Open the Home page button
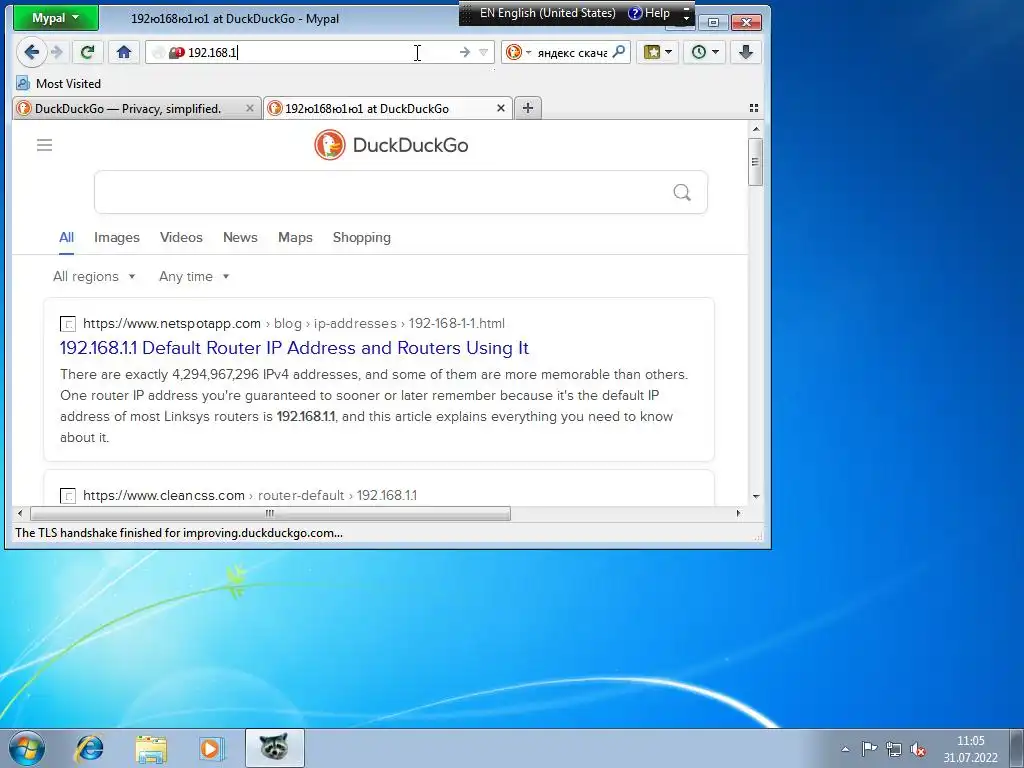 tap(124, 52)
